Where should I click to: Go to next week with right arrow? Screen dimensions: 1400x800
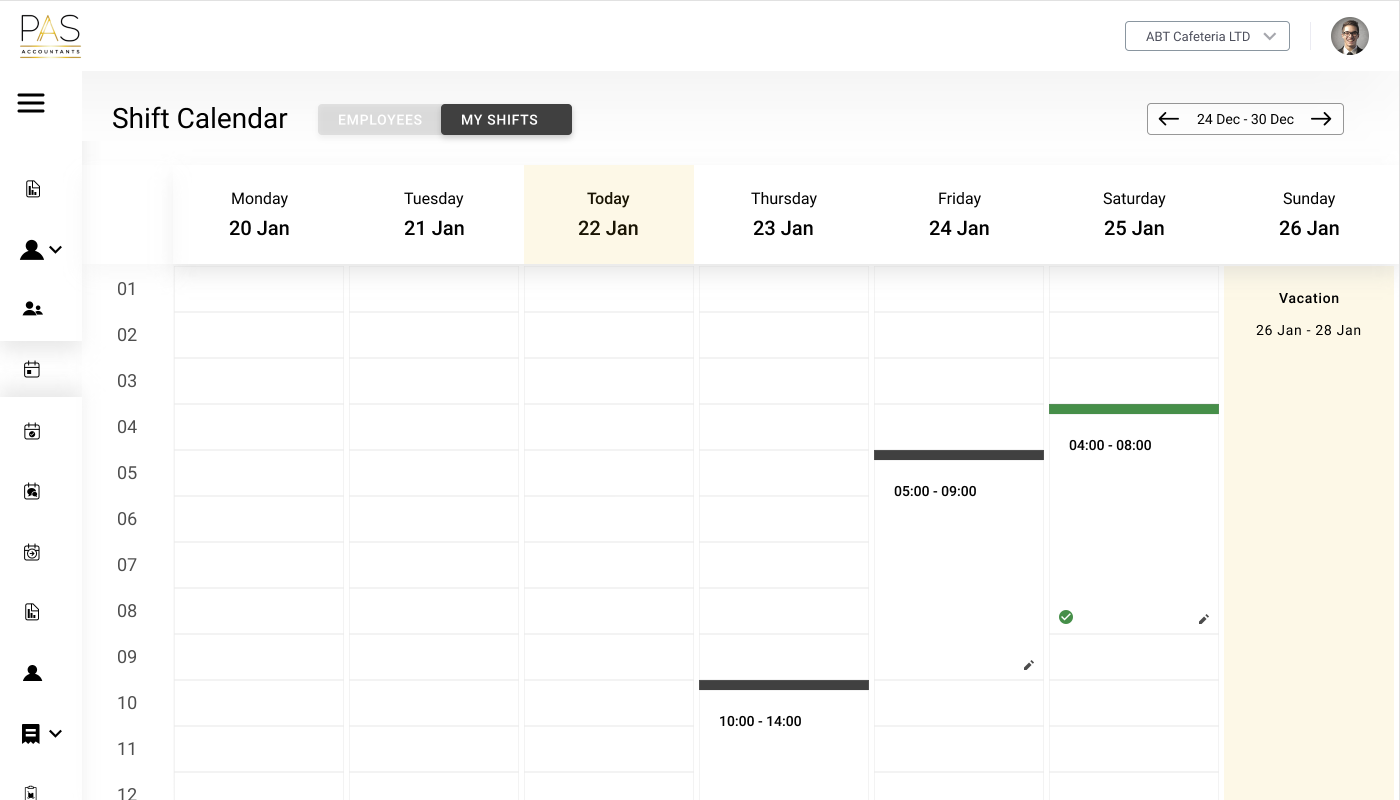(1321, 119)
